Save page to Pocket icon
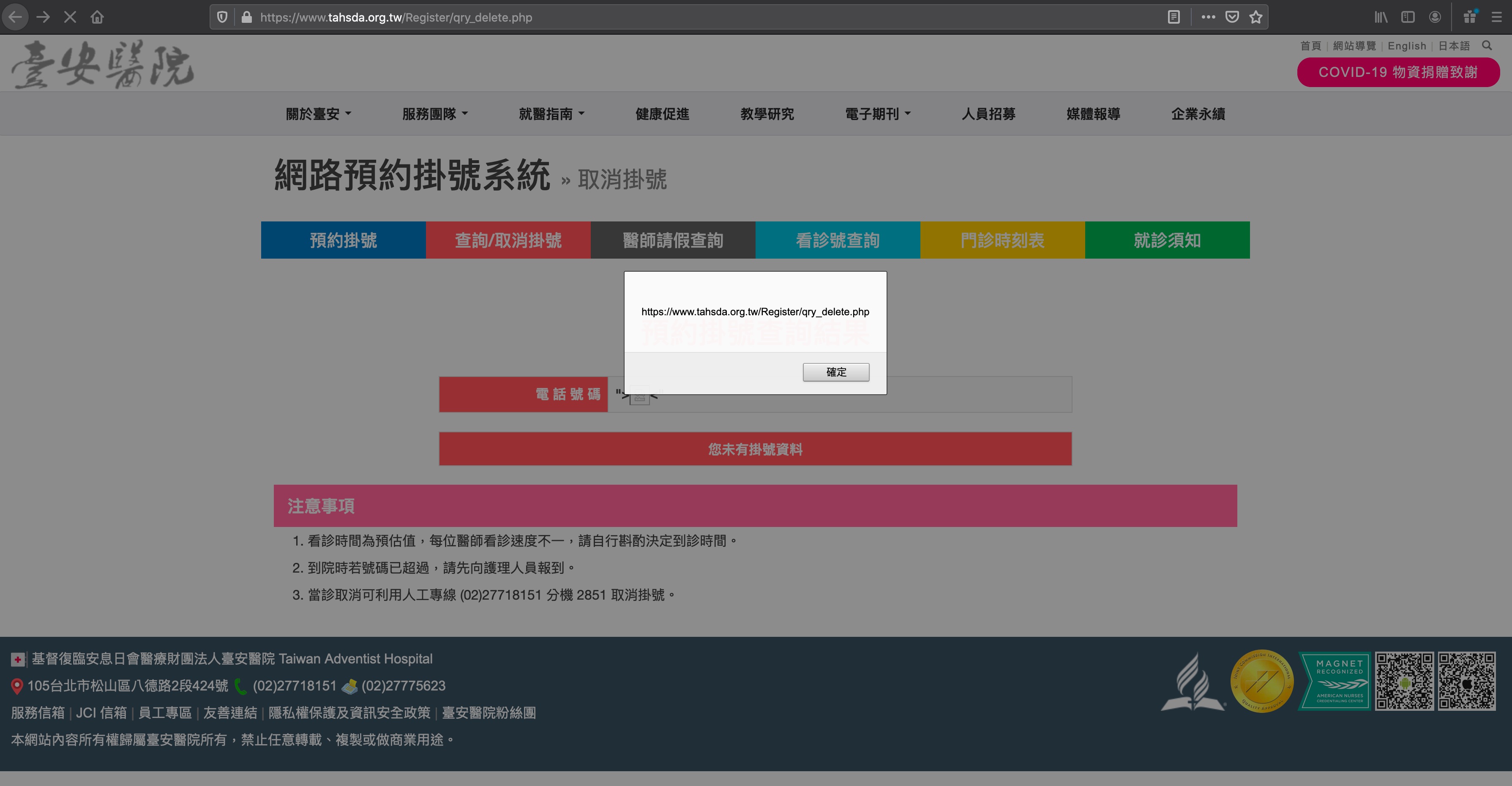Image resolution: width=1512 pixels, height=786 pixels. pos(1232,17)
